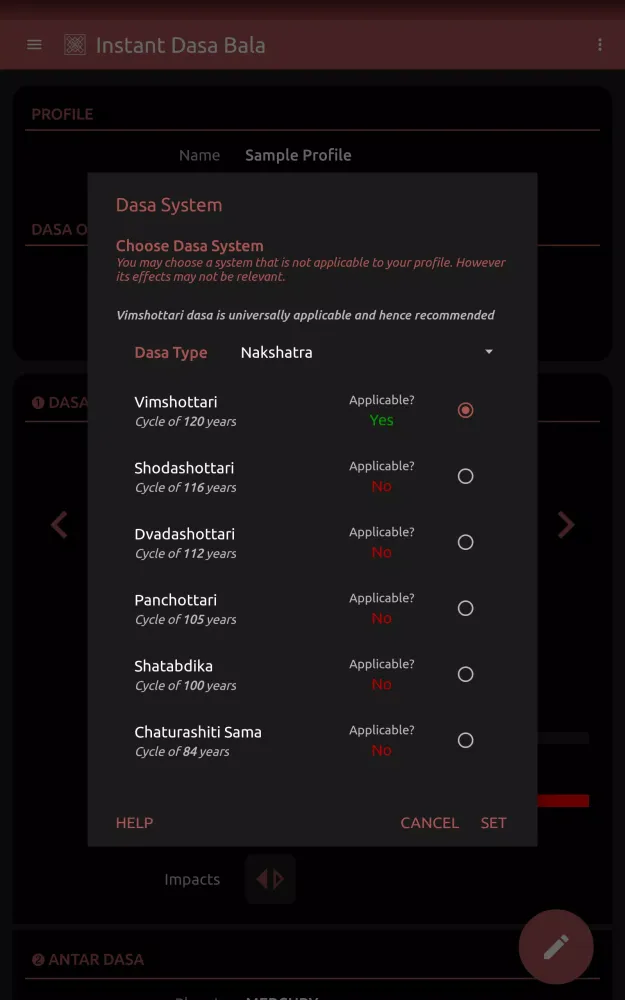Go to next dasa with right arrow

coord(566,524)
